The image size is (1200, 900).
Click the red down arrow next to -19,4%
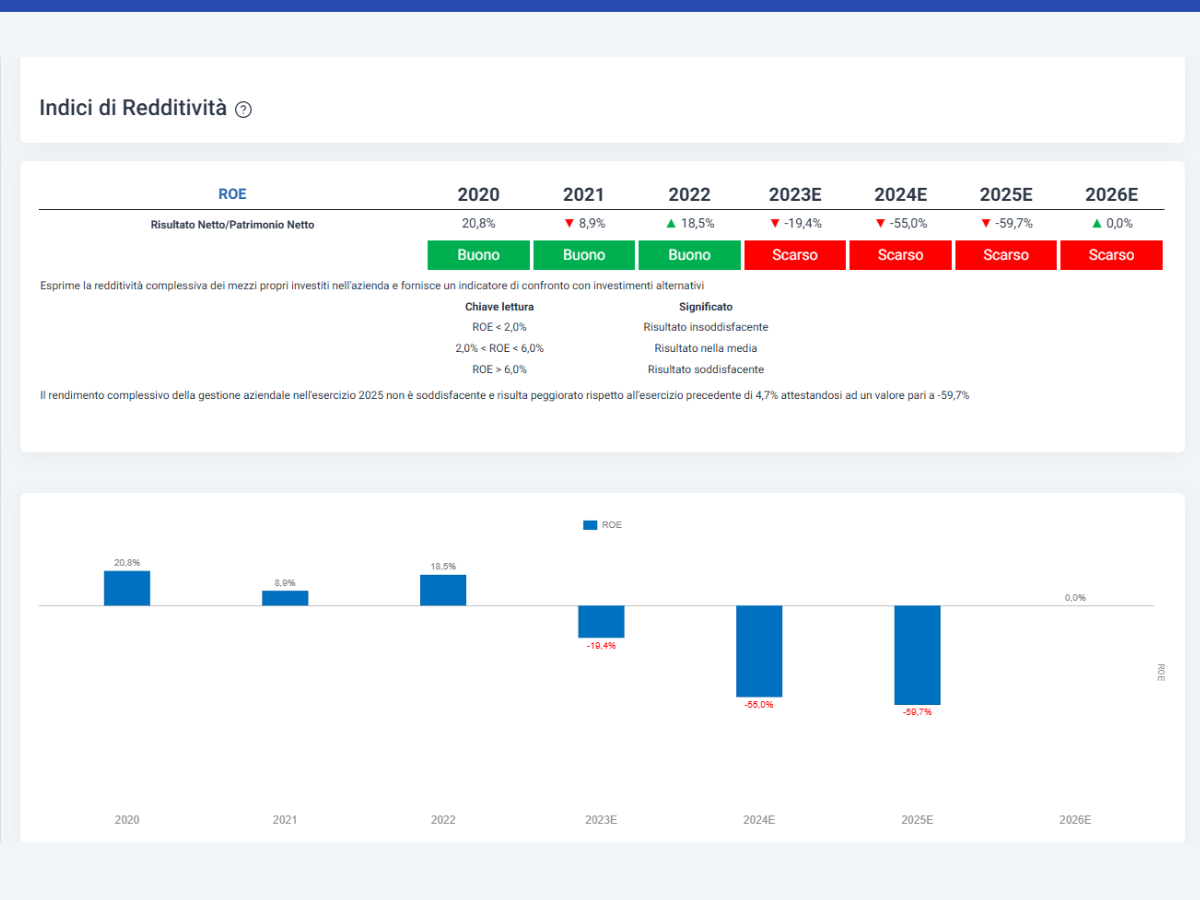pos(774,224)
